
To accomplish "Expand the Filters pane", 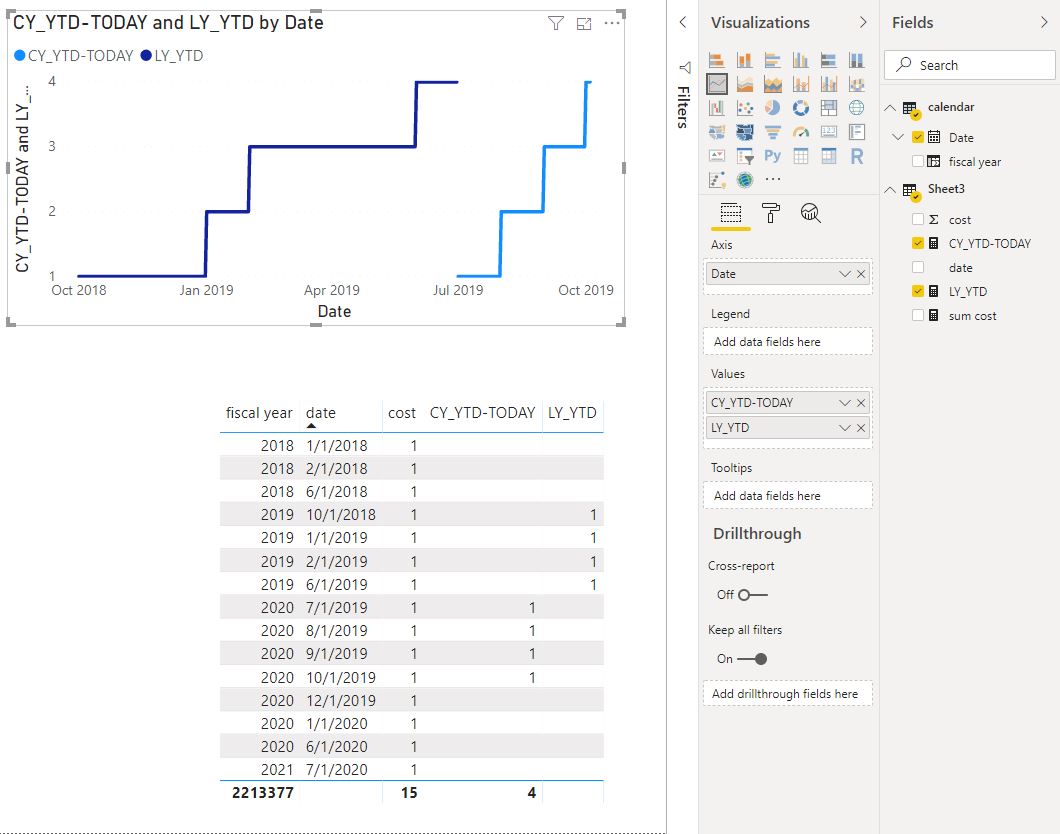I will tap(683, 22).
